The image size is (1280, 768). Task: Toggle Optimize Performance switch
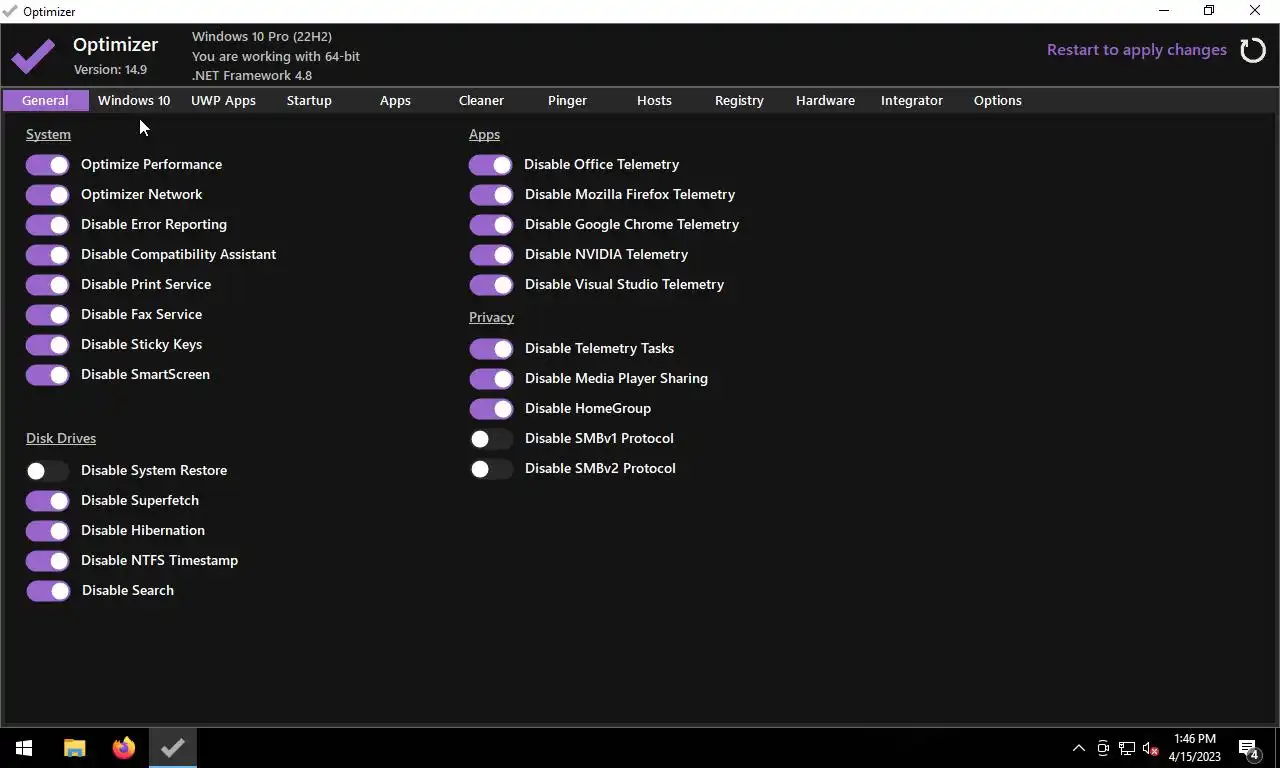click(48, 165)
